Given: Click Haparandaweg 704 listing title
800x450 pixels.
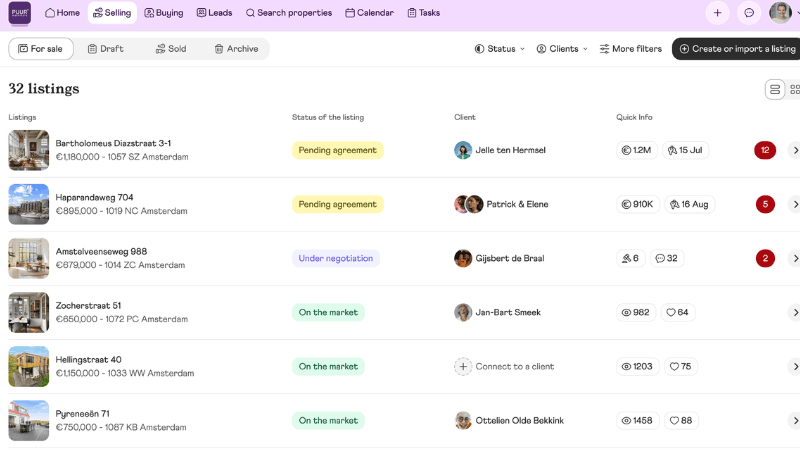Looking at the screenshot, I should click(x=94, y=197).
